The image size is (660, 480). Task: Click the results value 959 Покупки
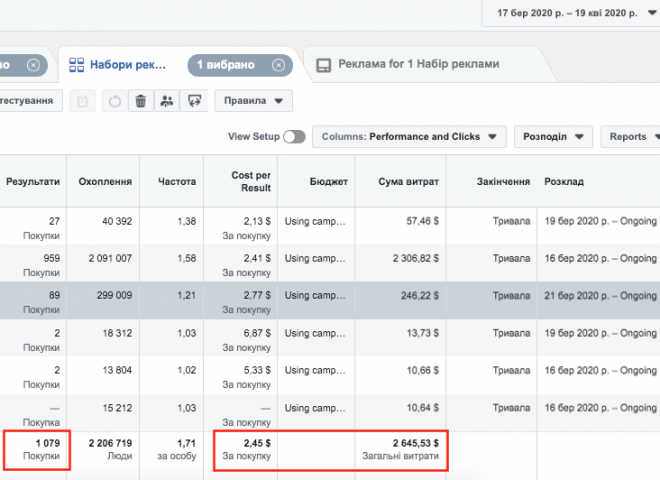(x=41, y=265)
